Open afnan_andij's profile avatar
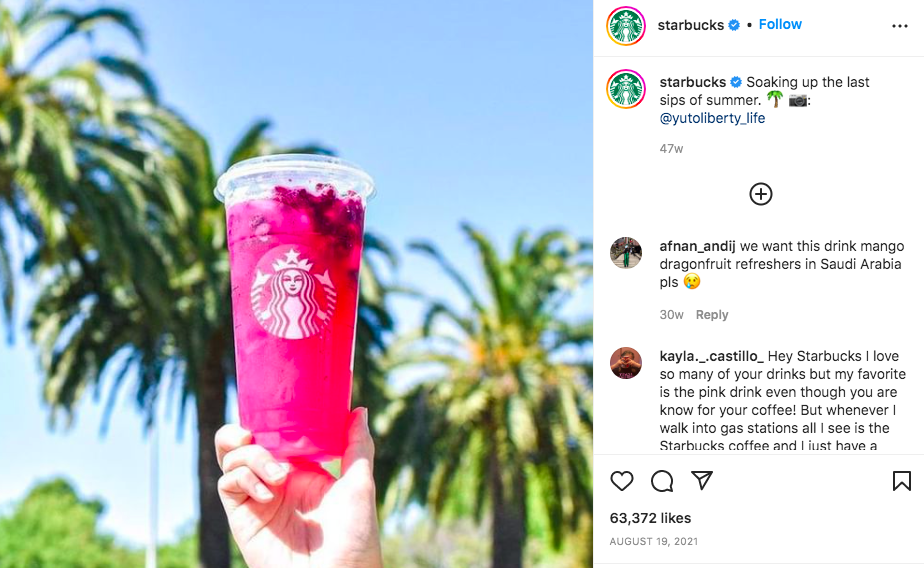This screenshot has height=568, width=924. 626,253
